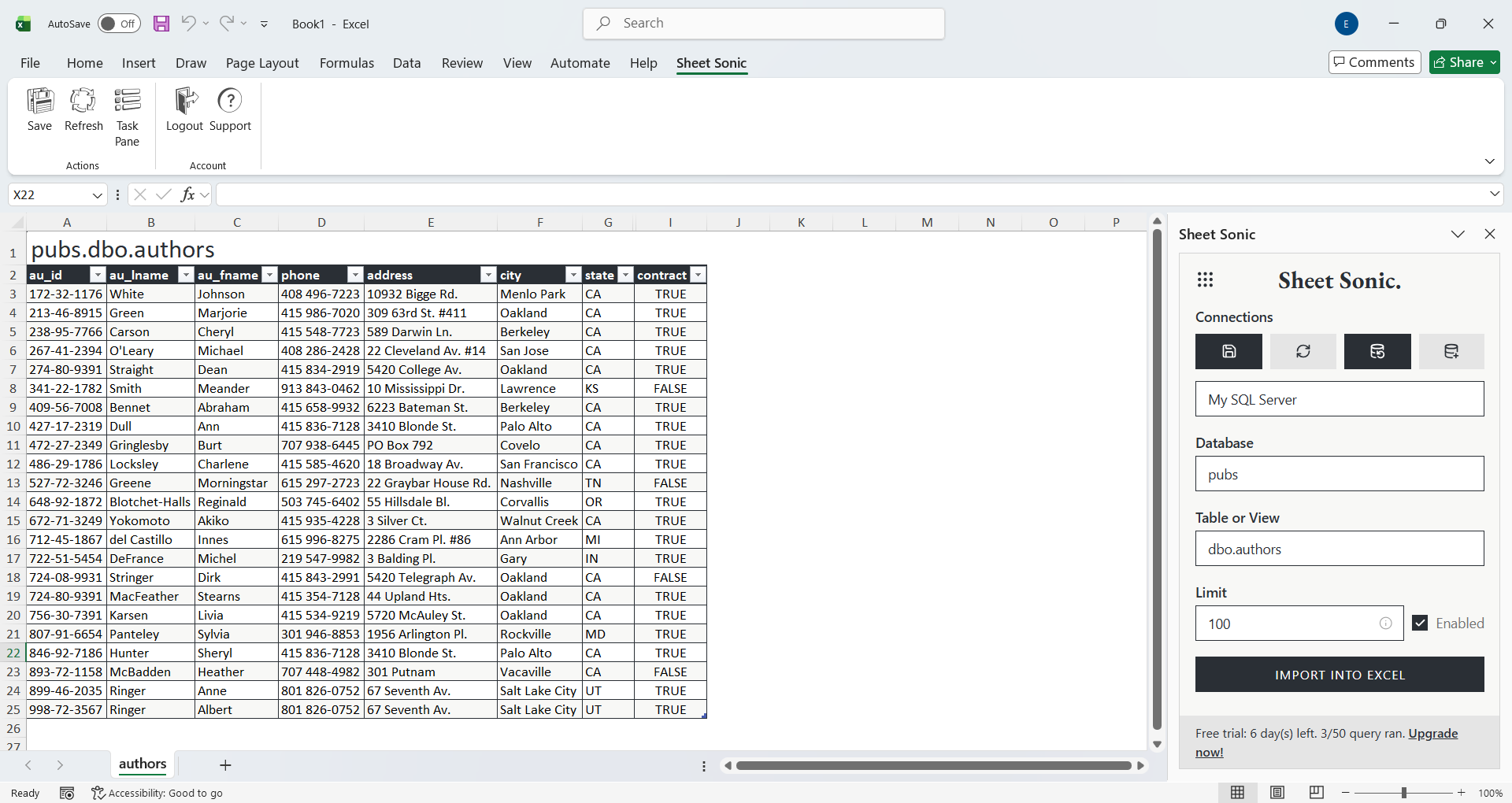
Task: Click the zoom slider handle
Action: 1404,793
